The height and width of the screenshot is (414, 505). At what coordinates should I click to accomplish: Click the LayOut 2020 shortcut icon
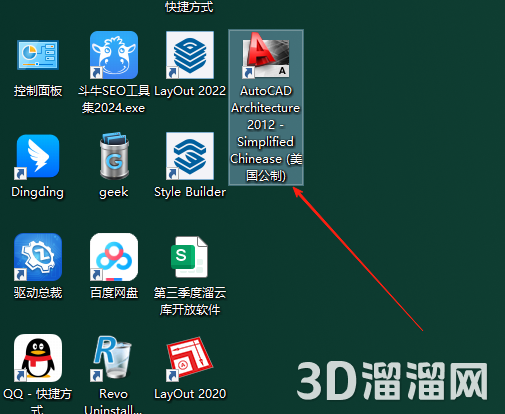click(189, 359)
